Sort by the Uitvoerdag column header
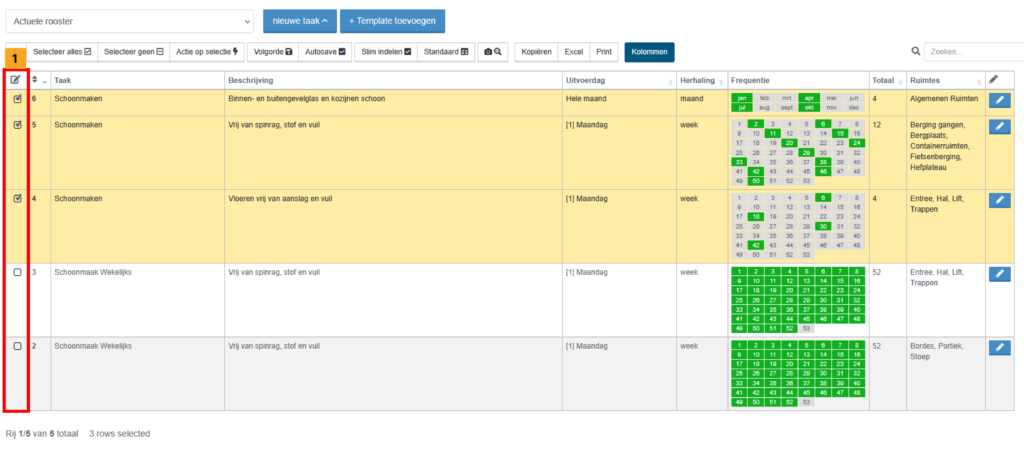Viewport: 1024px width, 451px height. 585,79
